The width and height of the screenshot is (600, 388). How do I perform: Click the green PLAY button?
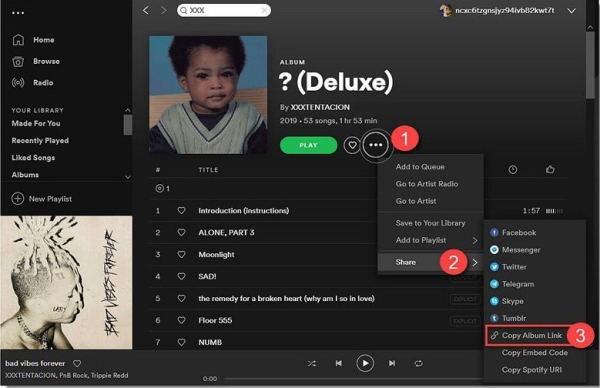click(x=308, y=145)
